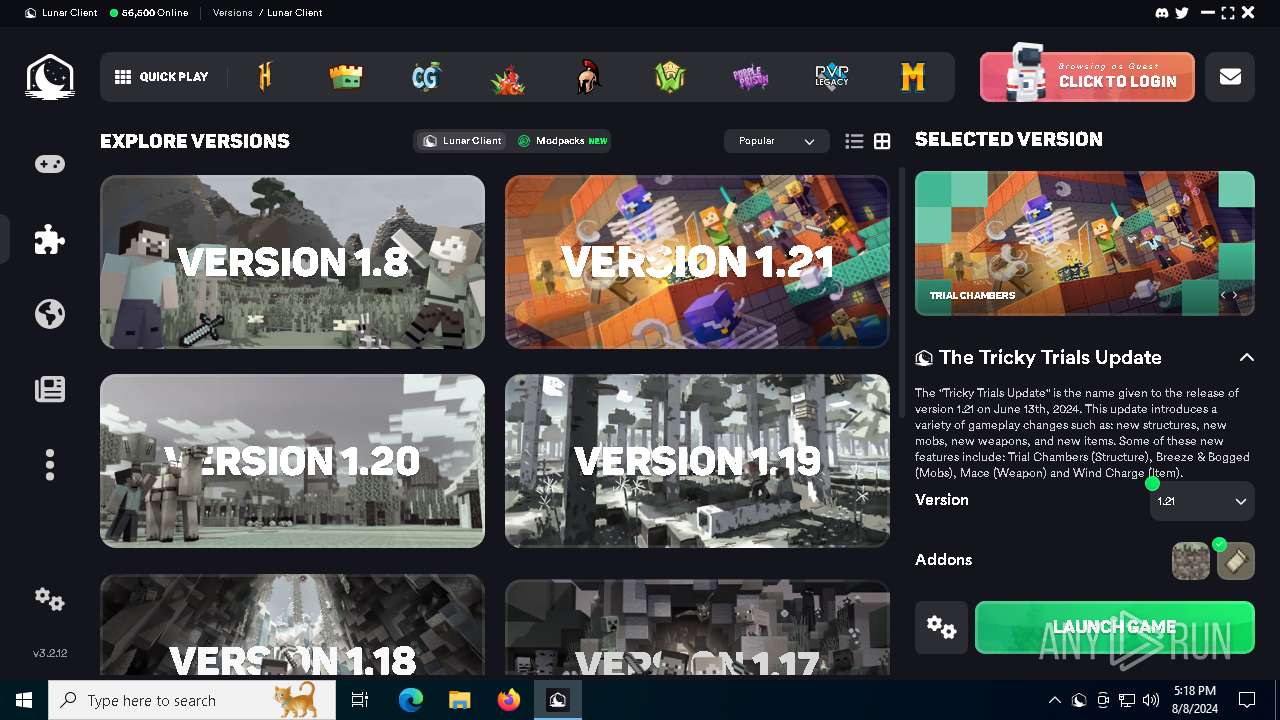This screenshot has height=720, width=1280.
Task: Open the globe servers section
Action: [50, 314]
